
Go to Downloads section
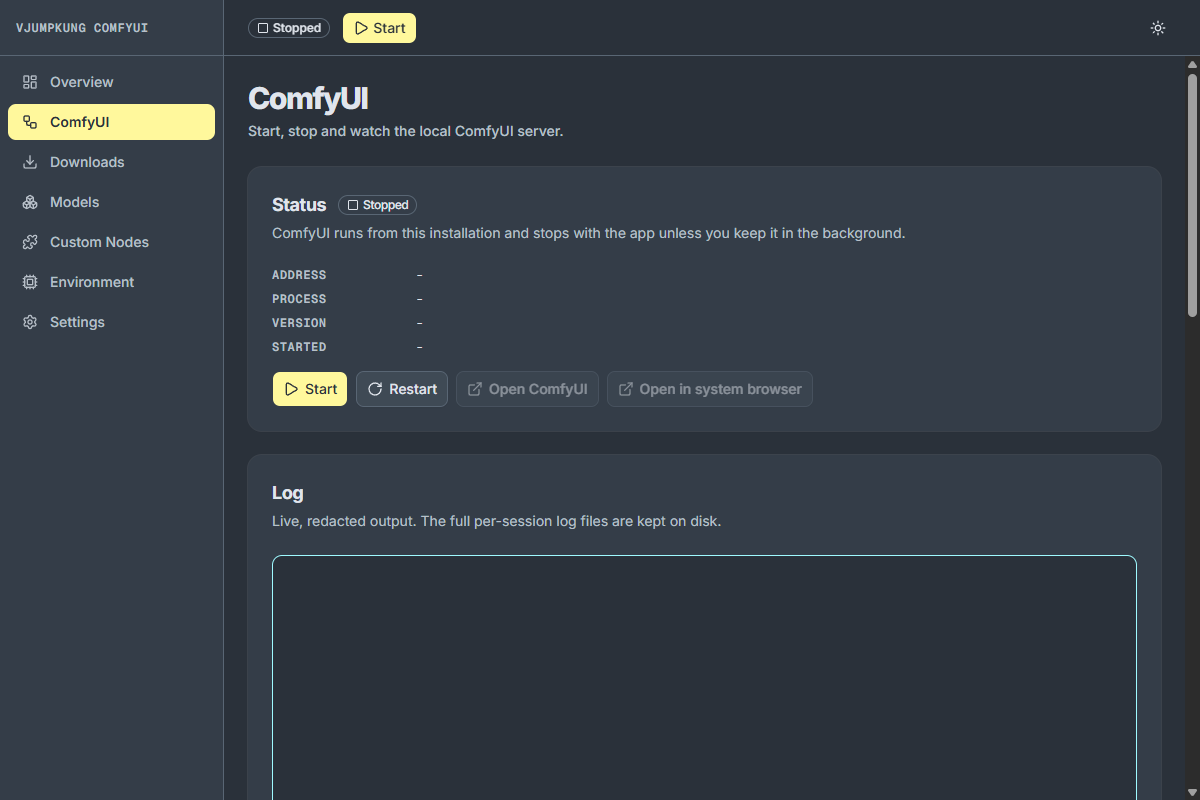[111, 162]
